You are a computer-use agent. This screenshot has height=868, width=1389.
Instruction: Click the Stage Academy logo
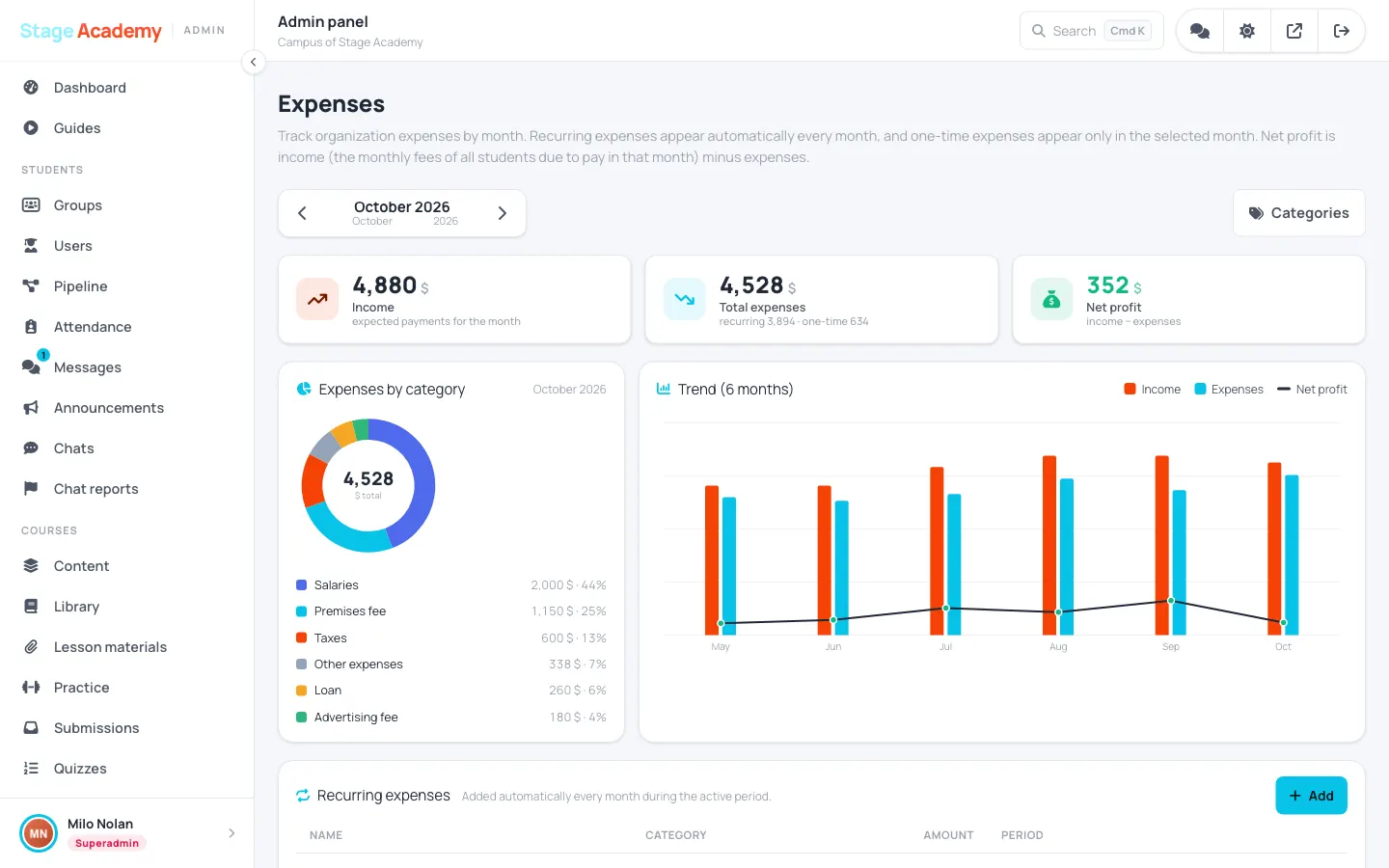point(91,31)
